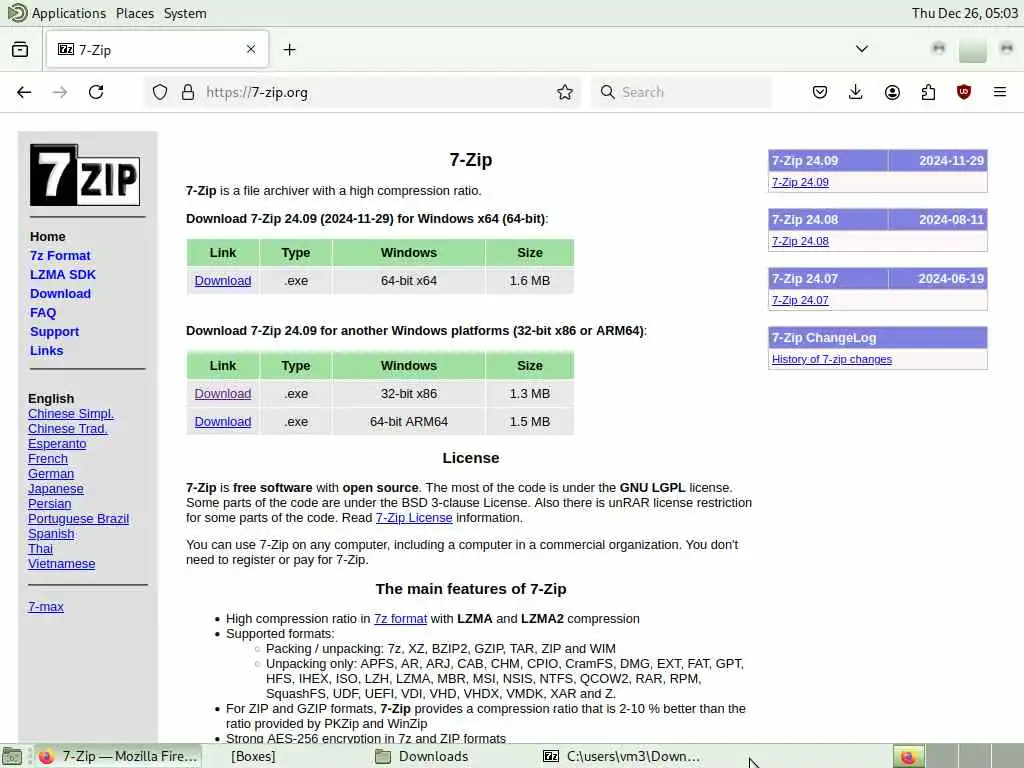Switch language to German
This screenshot has width=1024, height=768.
[x=51, y=473]
